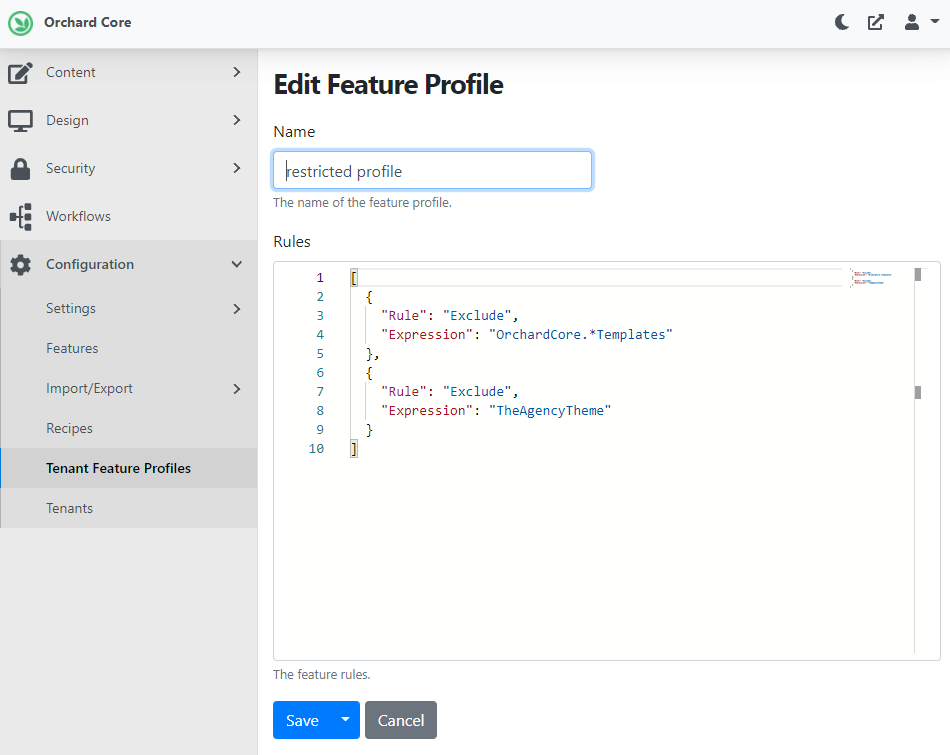This screenshot has height=755, width=950.
Task: Click line number 1 in the editor
Action: [x=320, y=278]
